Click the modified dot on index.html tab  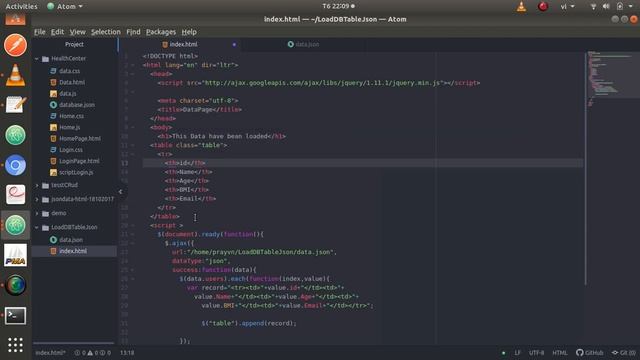tap(234, 44)
